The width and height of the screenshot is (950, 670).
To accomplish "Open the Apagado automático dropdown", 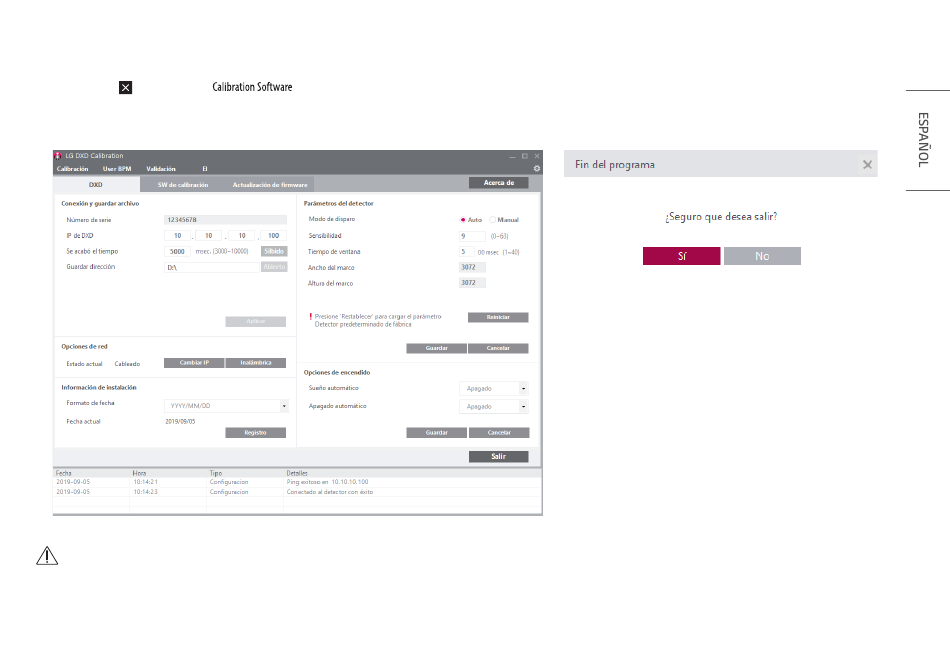I will tap(523, 406).
